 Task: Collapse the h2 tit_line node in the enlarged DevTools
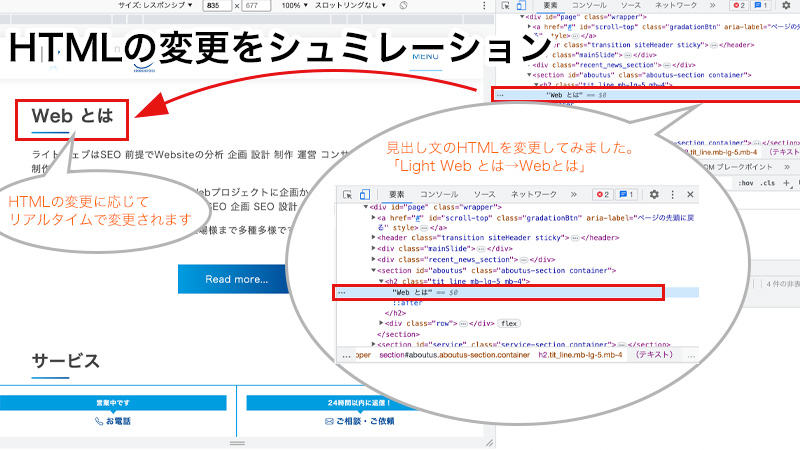pos(381,281)
